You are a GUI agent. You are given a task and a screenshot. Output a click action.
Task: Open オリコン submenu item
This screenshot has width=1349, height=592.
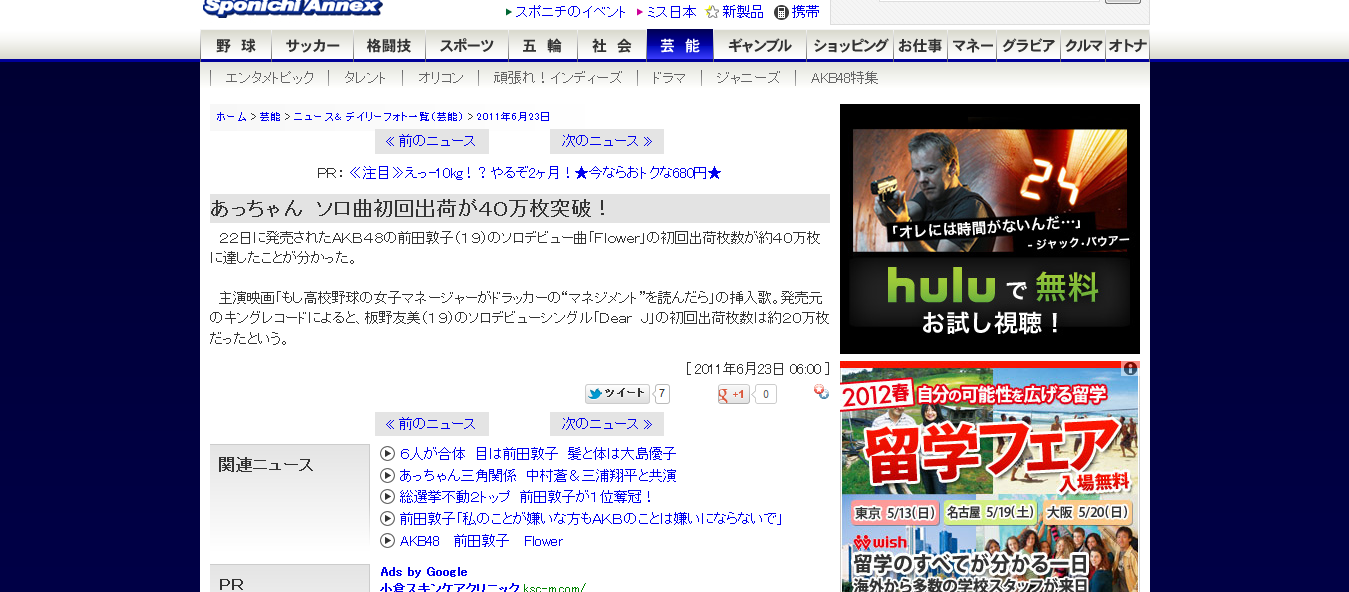[x=441, y=77]
